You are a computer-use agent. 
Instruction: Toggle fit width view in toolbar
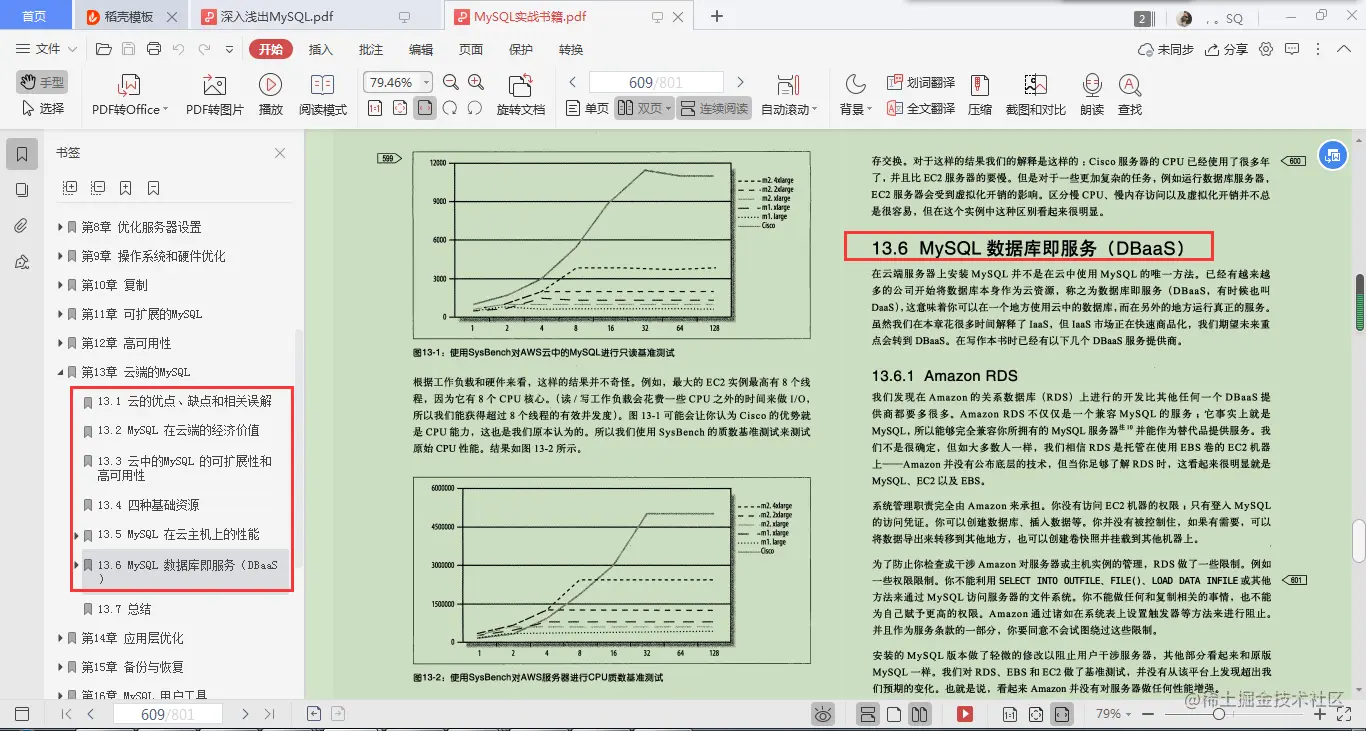click(425, 108)
